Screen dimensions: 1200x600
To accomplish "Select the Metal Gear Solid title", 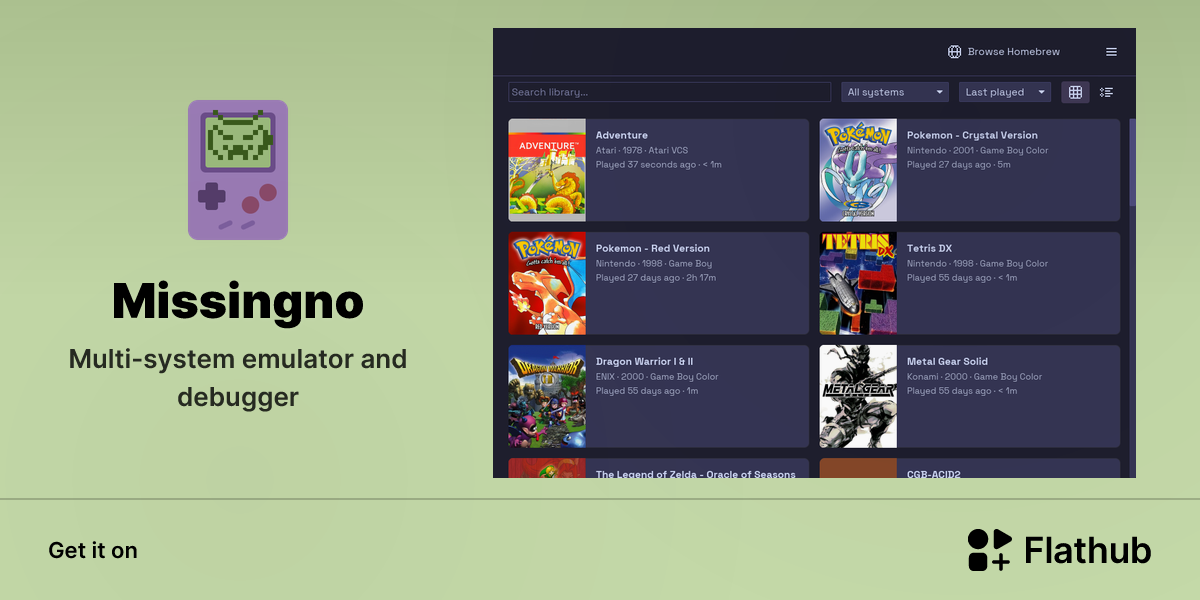I will 947,361.
